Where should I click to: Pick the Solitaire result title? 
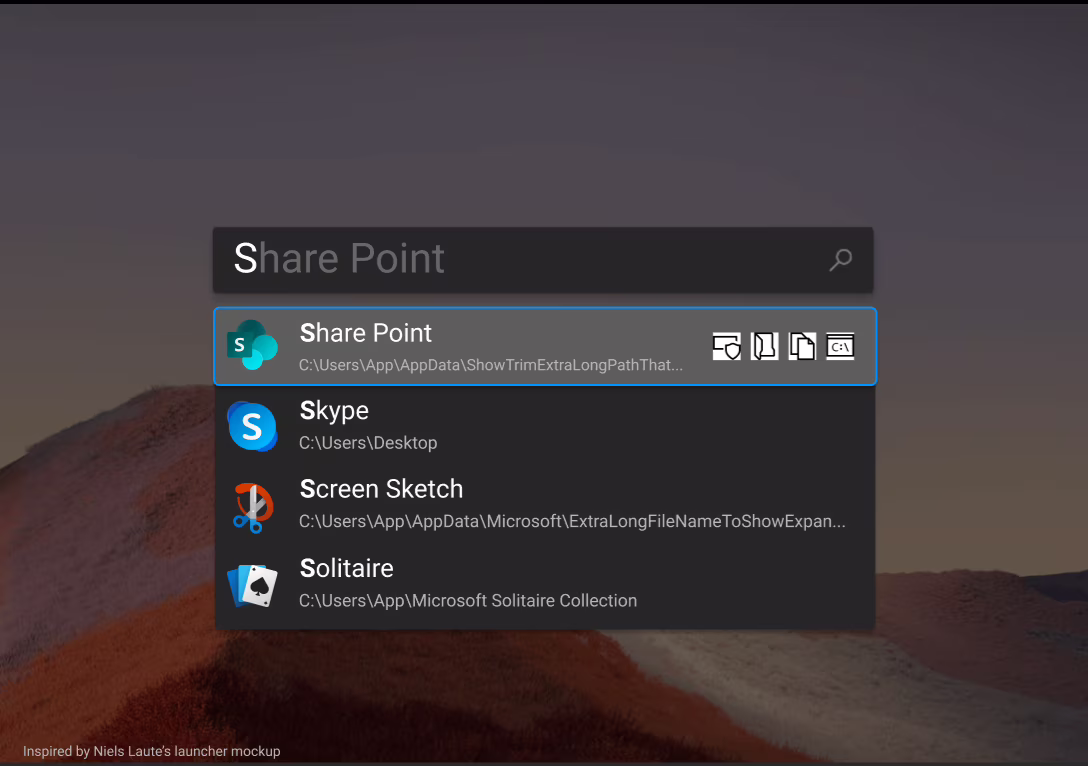coord(346,568)
